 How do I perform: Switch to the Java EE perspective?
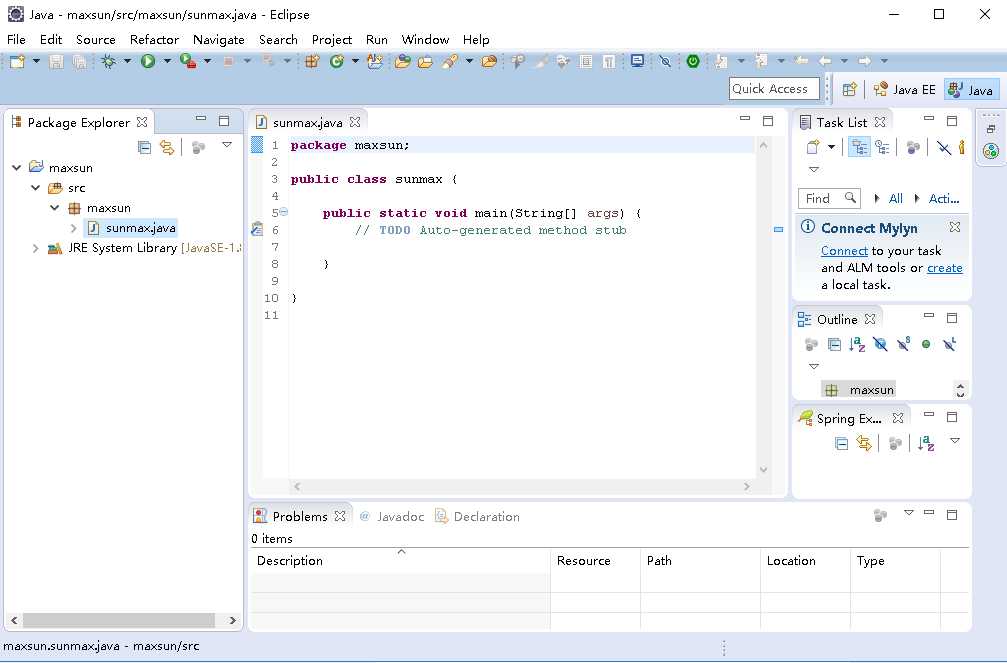pos(905,89)
